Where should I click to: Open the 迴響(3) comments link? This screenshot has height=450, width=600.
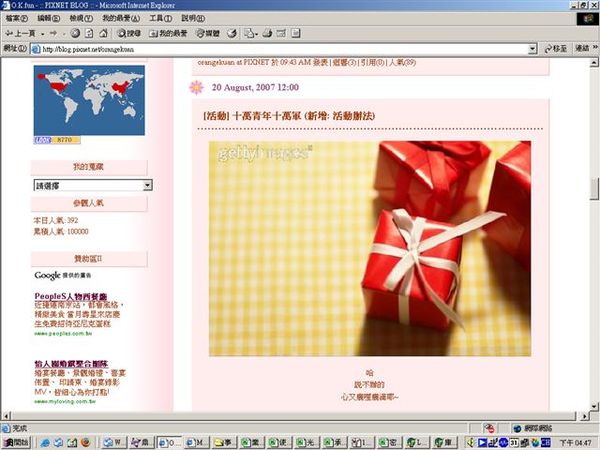pyautogui.click(x=344, y=62)
